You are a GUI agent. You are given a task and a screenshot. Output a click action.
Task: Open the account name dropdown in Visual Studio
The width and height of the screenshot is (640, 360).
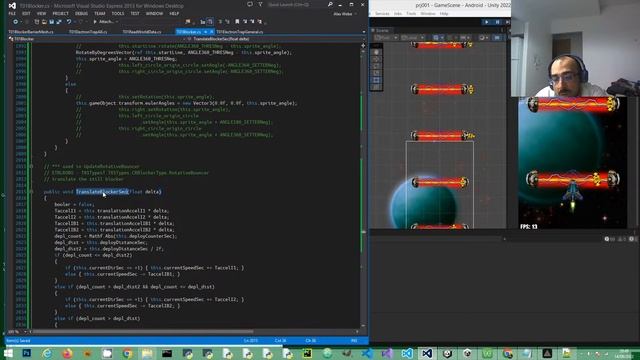tap(345, 13)
